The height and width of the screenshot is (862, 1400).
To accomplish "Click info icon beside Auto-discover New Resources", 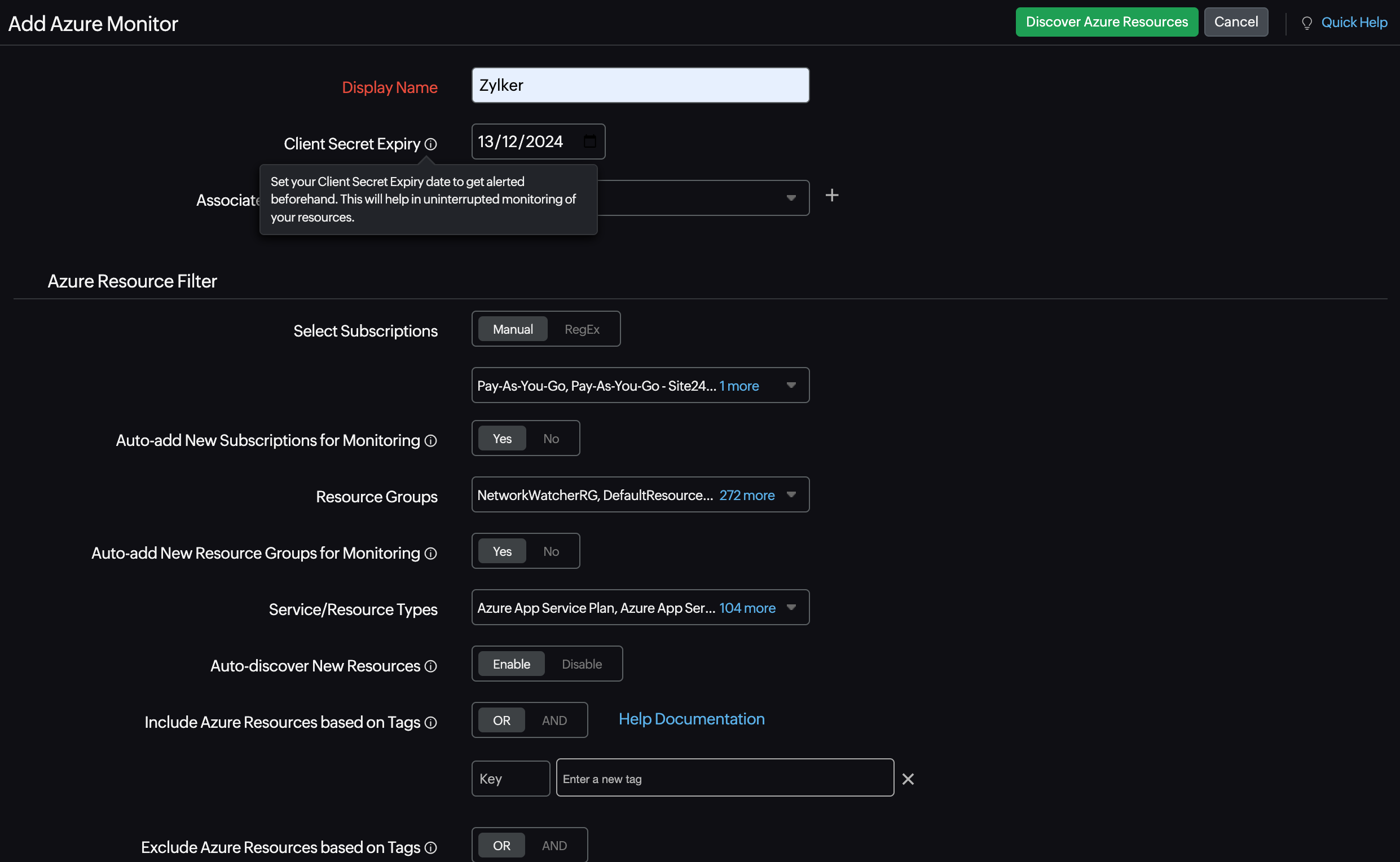I will click(x=430, y=666).
